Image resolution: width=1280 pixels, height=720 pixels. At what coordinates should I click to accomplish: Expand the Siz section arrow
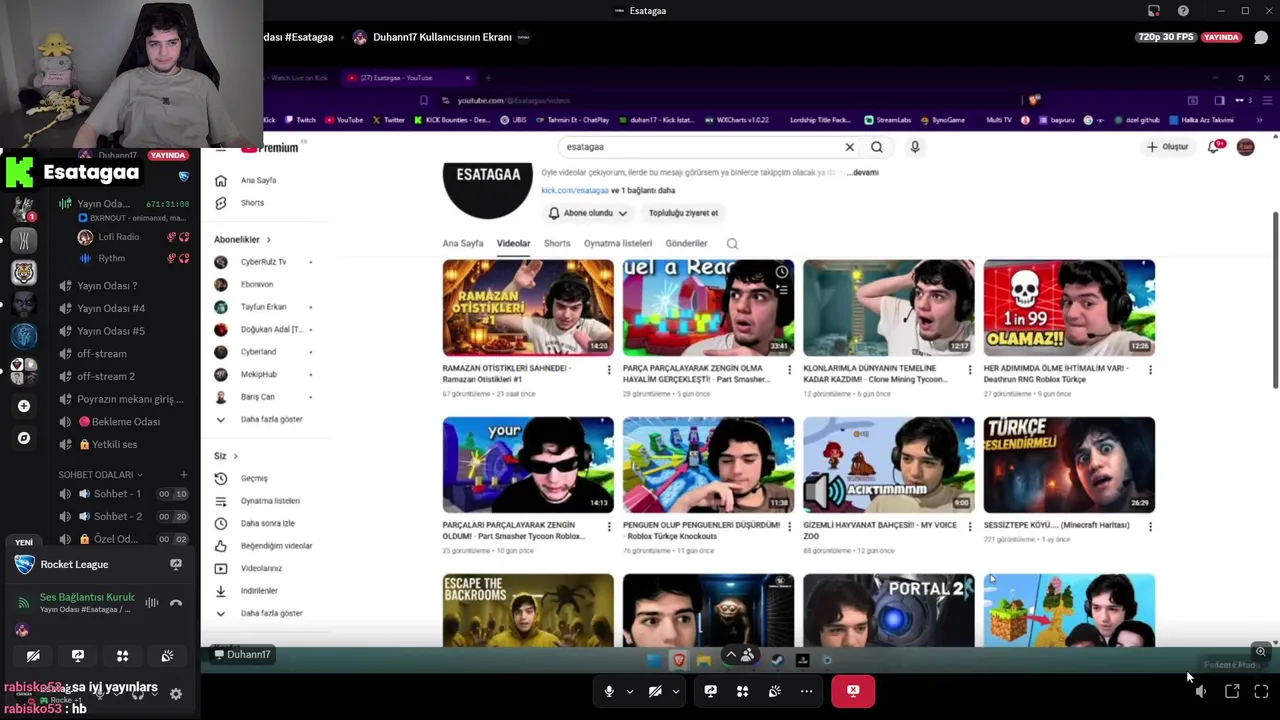[x=235, y=456]
